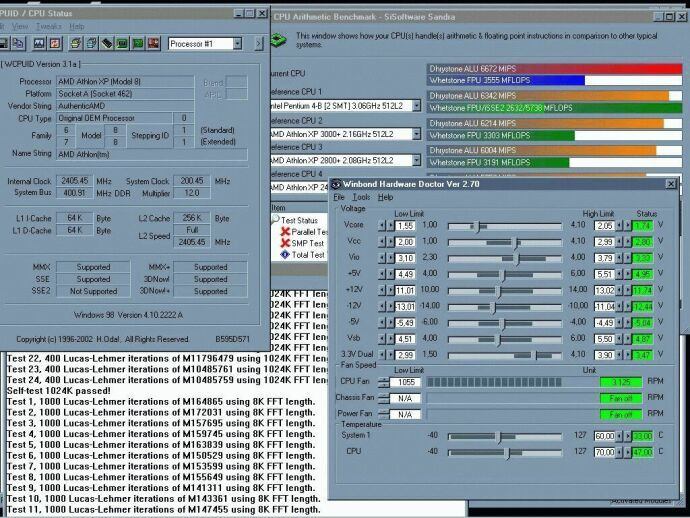Viewport: 690px width, 518px height.
Task: Click the SSE2 'Not Supported' field
Action: point(93,291)
